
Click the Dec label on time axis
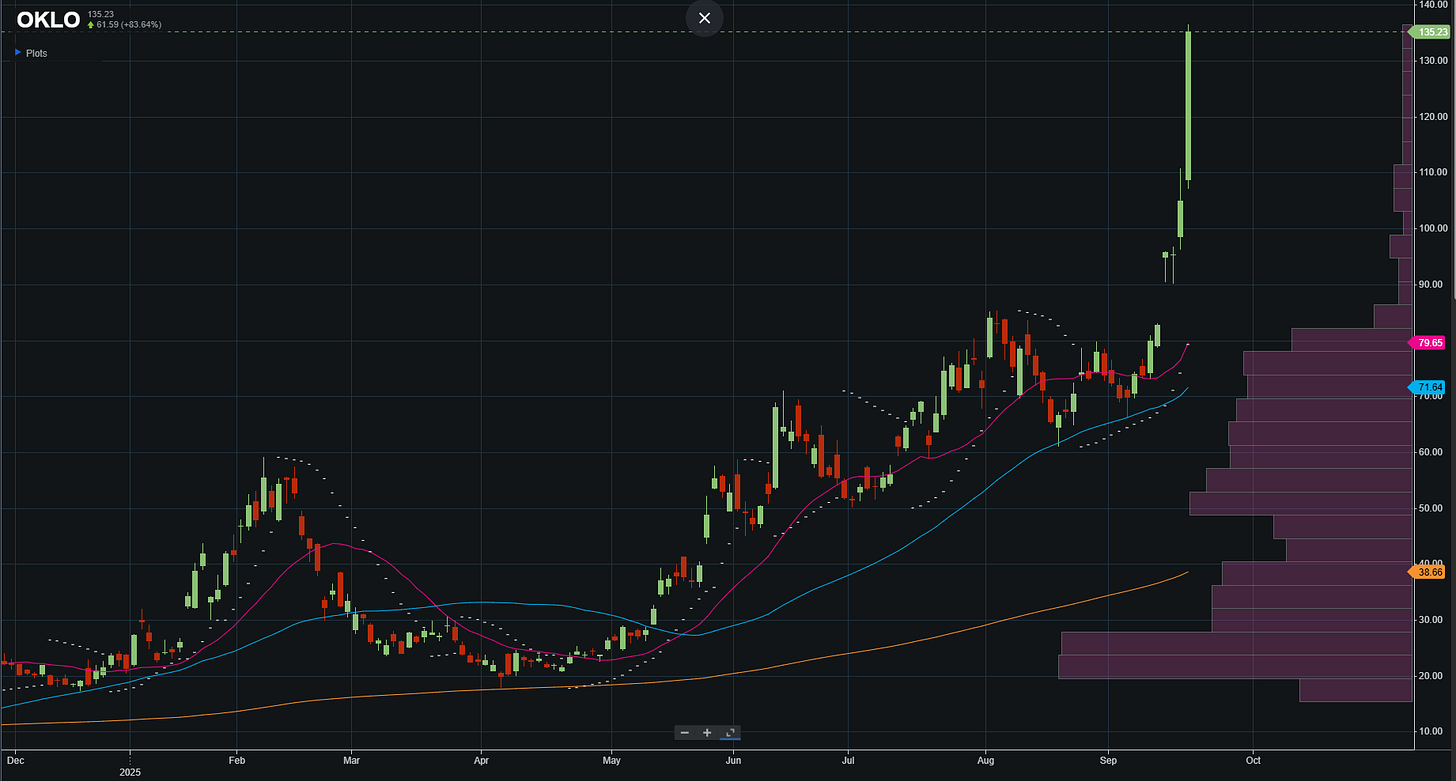pos(15,760)
